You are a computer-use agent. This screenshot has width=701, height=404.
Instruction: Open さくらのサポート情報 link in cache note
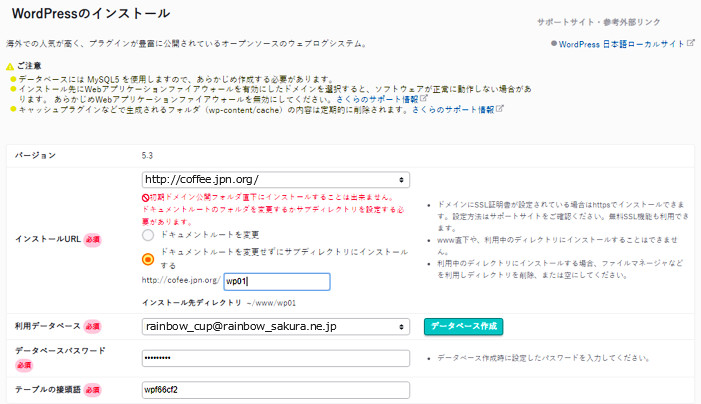point(453,110)
